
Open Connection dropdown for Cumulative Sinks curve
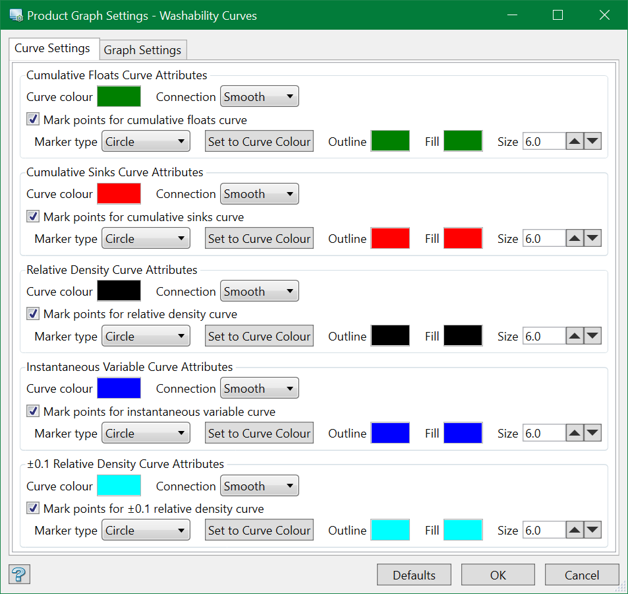[x=260, y=194]
